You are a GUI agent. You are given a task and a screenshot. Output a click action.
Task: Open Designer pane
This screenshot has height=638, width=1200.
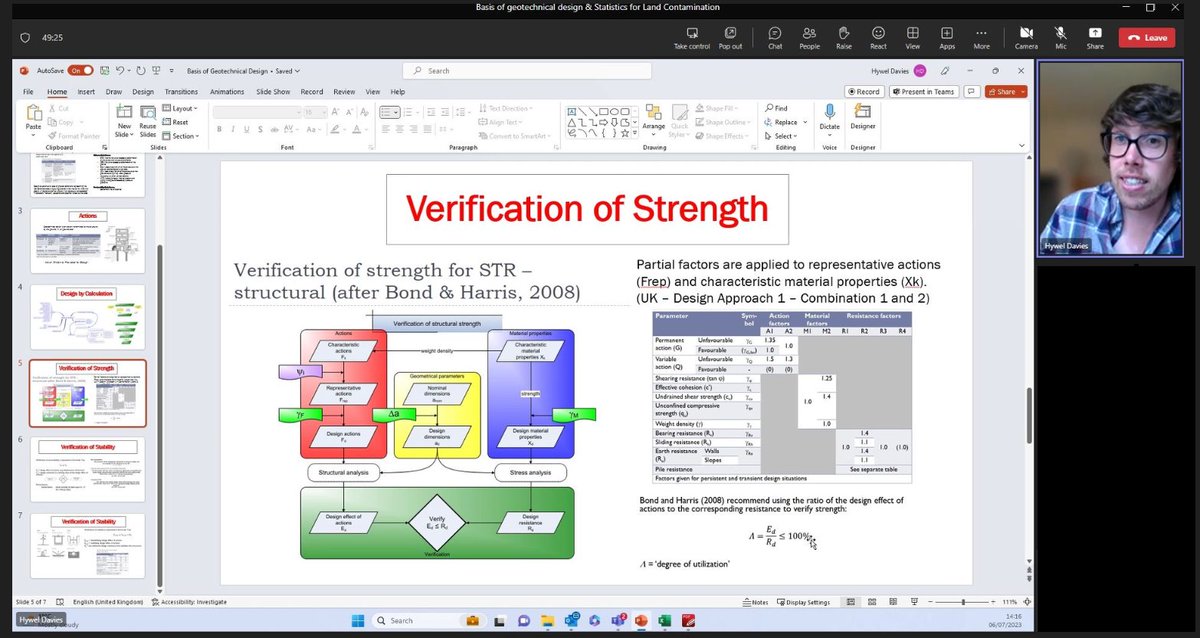pos(862,117)
